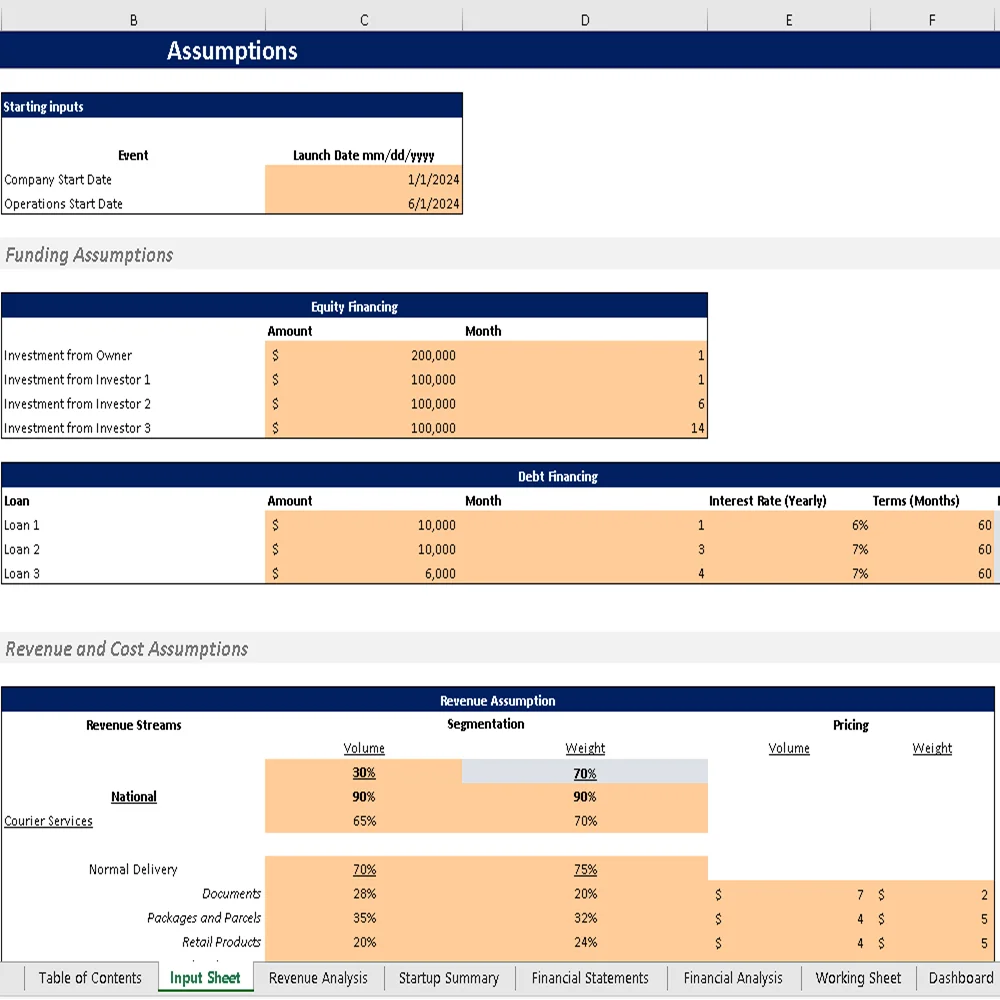Open the Revenue Analysis sheet
1000x1000 pixels.
click(x=318, y=978)
